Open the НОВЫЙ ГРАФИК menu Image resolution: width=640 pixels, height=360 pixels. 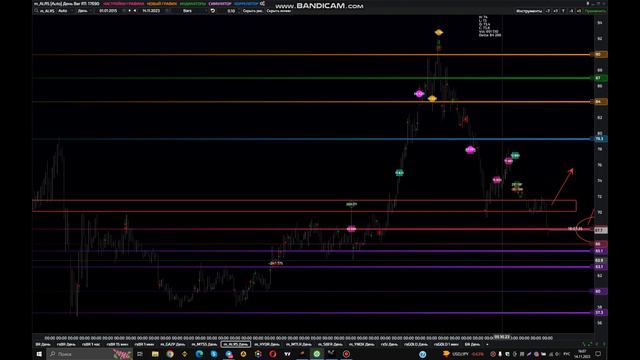pyautogui.click(x=162, y=4)
